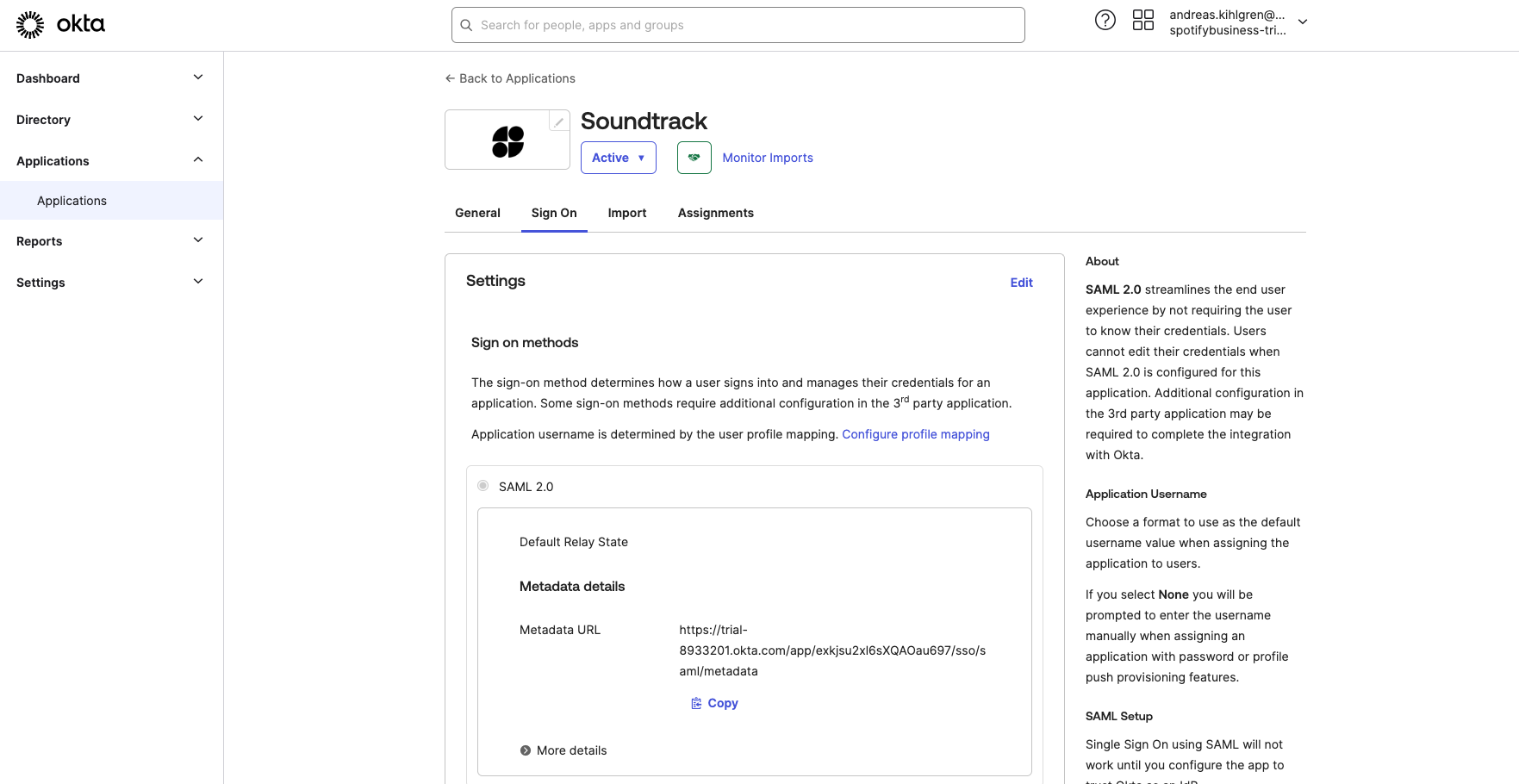Click the Application Username help heading

[x=1146, y=494]
